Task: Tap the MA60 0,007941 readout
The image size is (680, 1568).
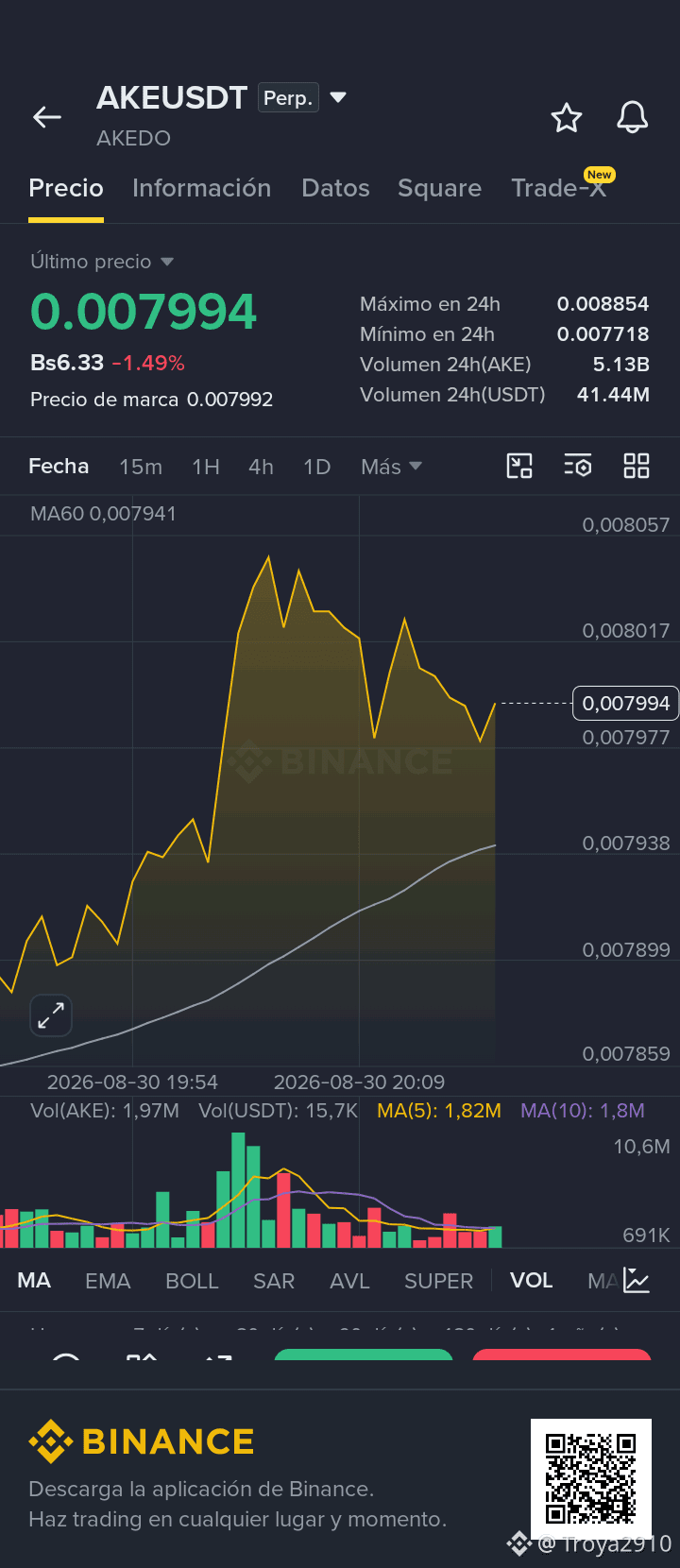Action: tap(103, 514)
